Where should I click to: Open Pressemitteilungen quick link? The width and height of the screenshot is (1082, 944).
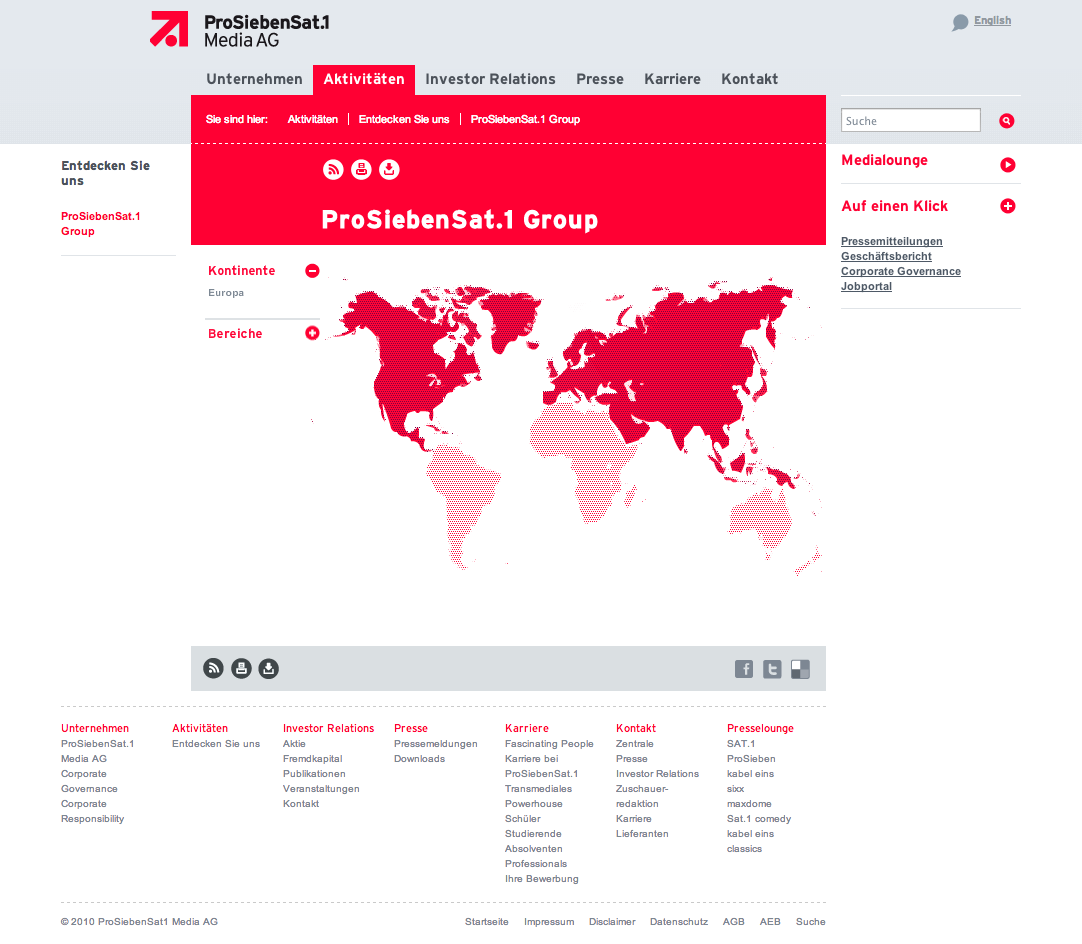coord(892,242)
